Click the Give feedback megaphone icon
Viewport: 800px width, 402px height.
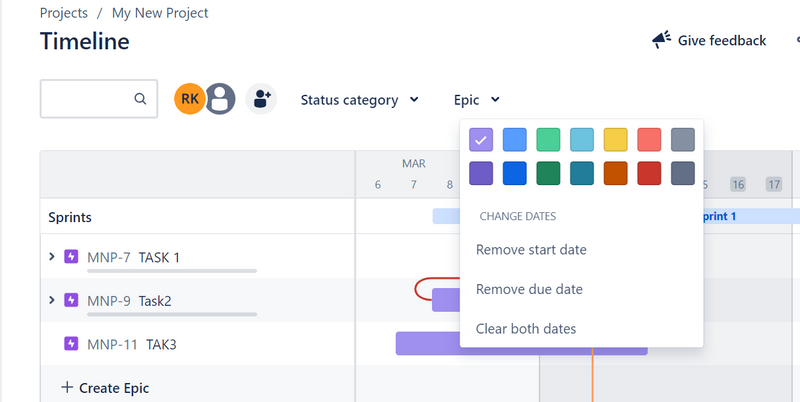[661, 40]
